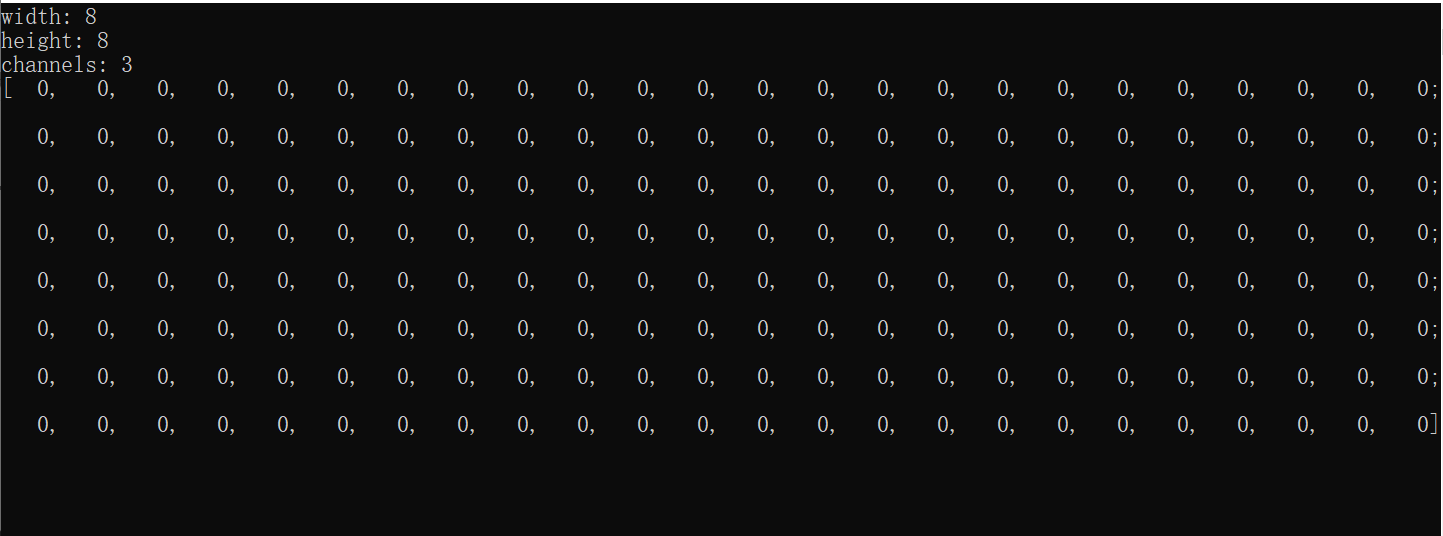Click the number 3 in the channels line
This screenshot has height=536, width=1443.
[x=127, y=65]
